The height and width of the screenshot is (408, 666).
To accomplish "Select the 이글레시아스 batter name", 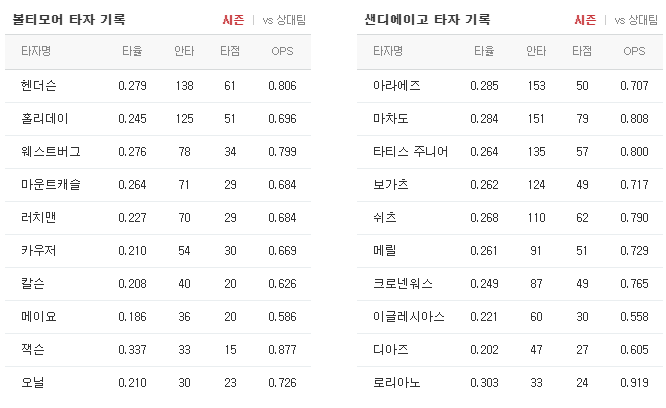I will [x=409, y=317].
